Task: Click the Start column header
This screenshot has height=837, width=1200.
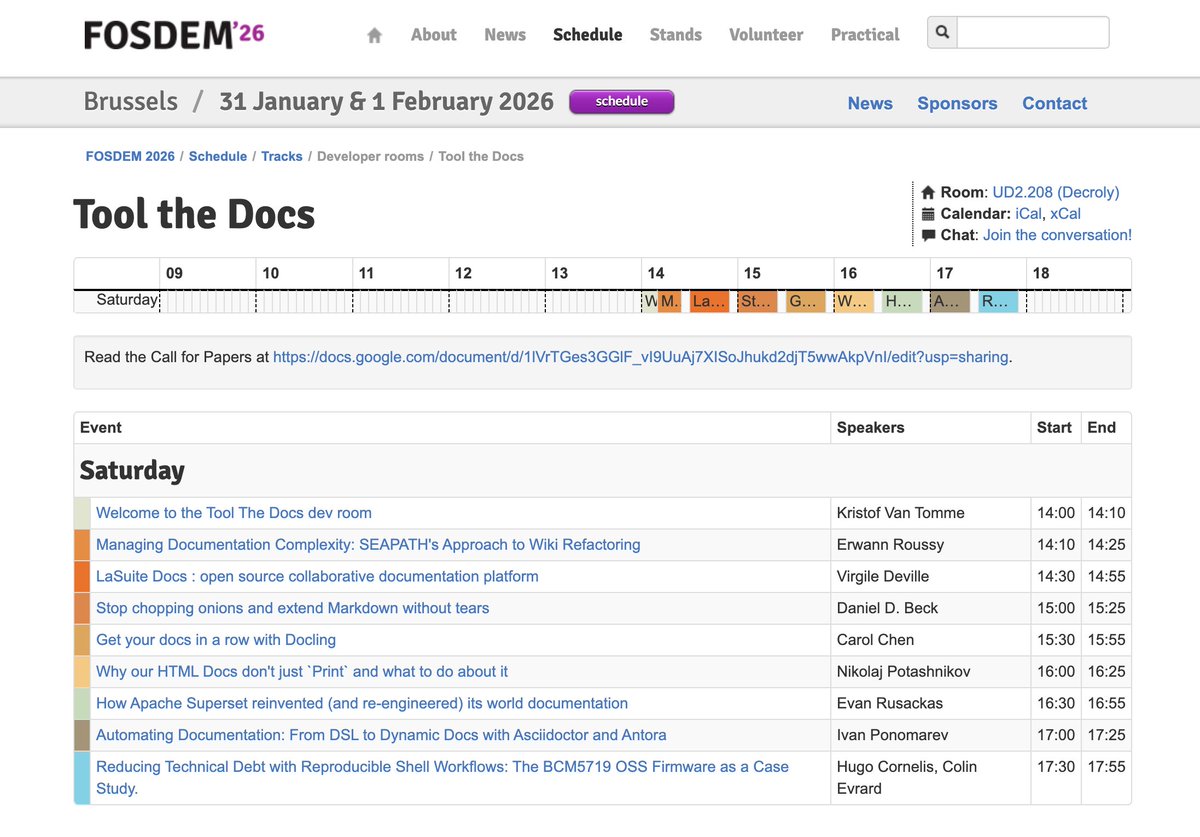Action: coord(1054,427)
